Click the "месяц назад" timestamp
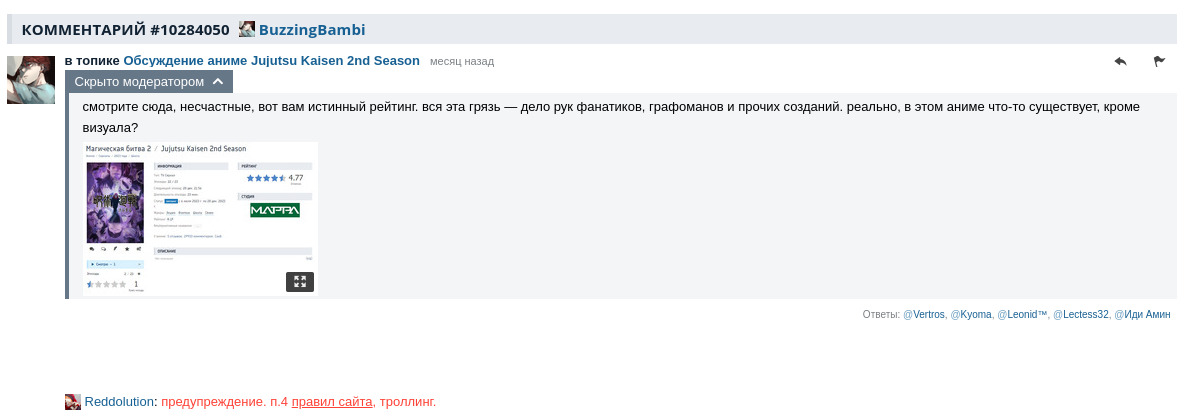Viewport: 1187px width, 417px height. (x=462, y=61)
